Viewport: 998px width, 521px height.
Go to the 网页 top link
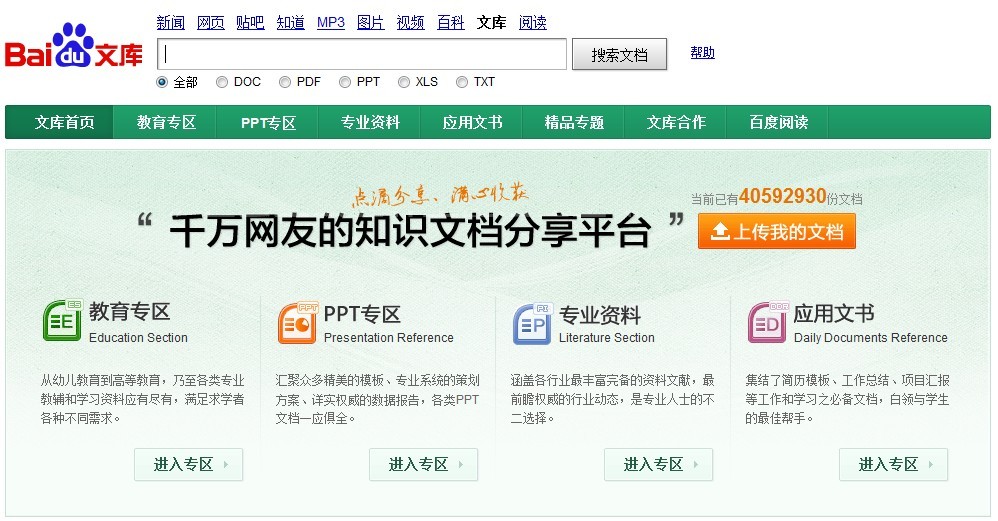211,23
